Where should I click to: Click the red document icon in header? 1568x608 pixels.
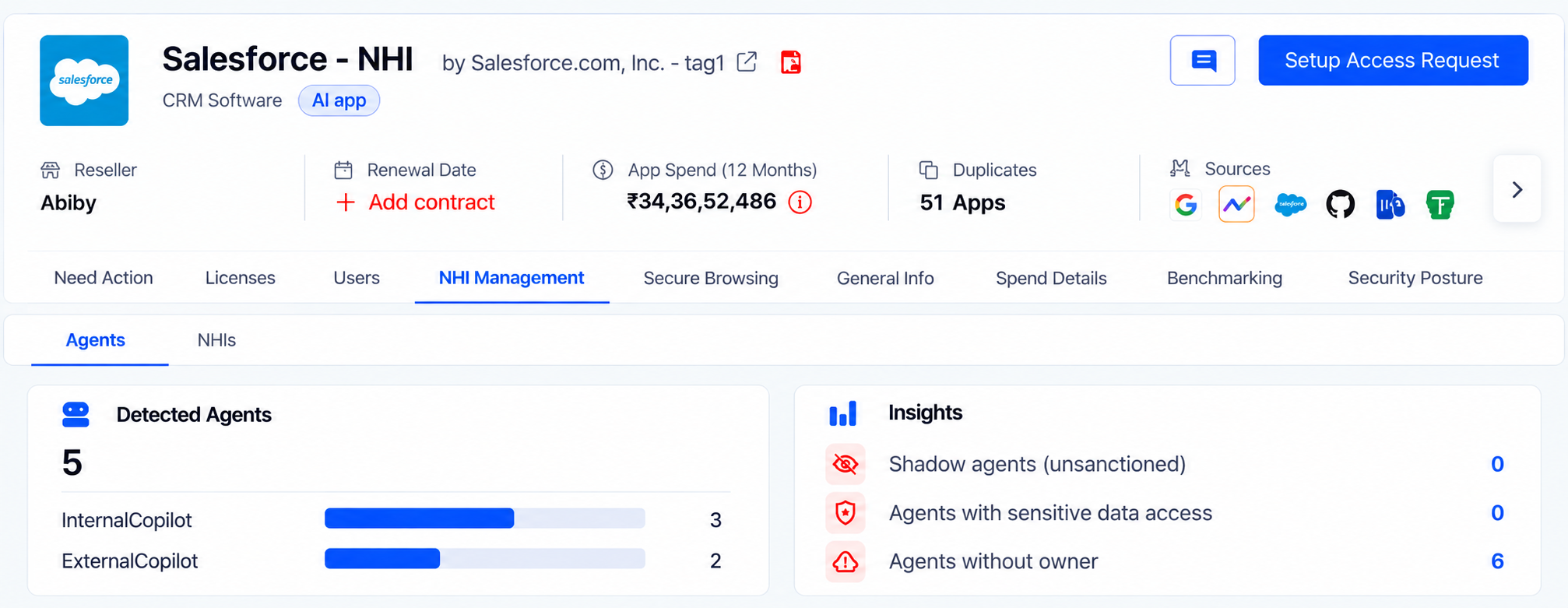[791, 62]
